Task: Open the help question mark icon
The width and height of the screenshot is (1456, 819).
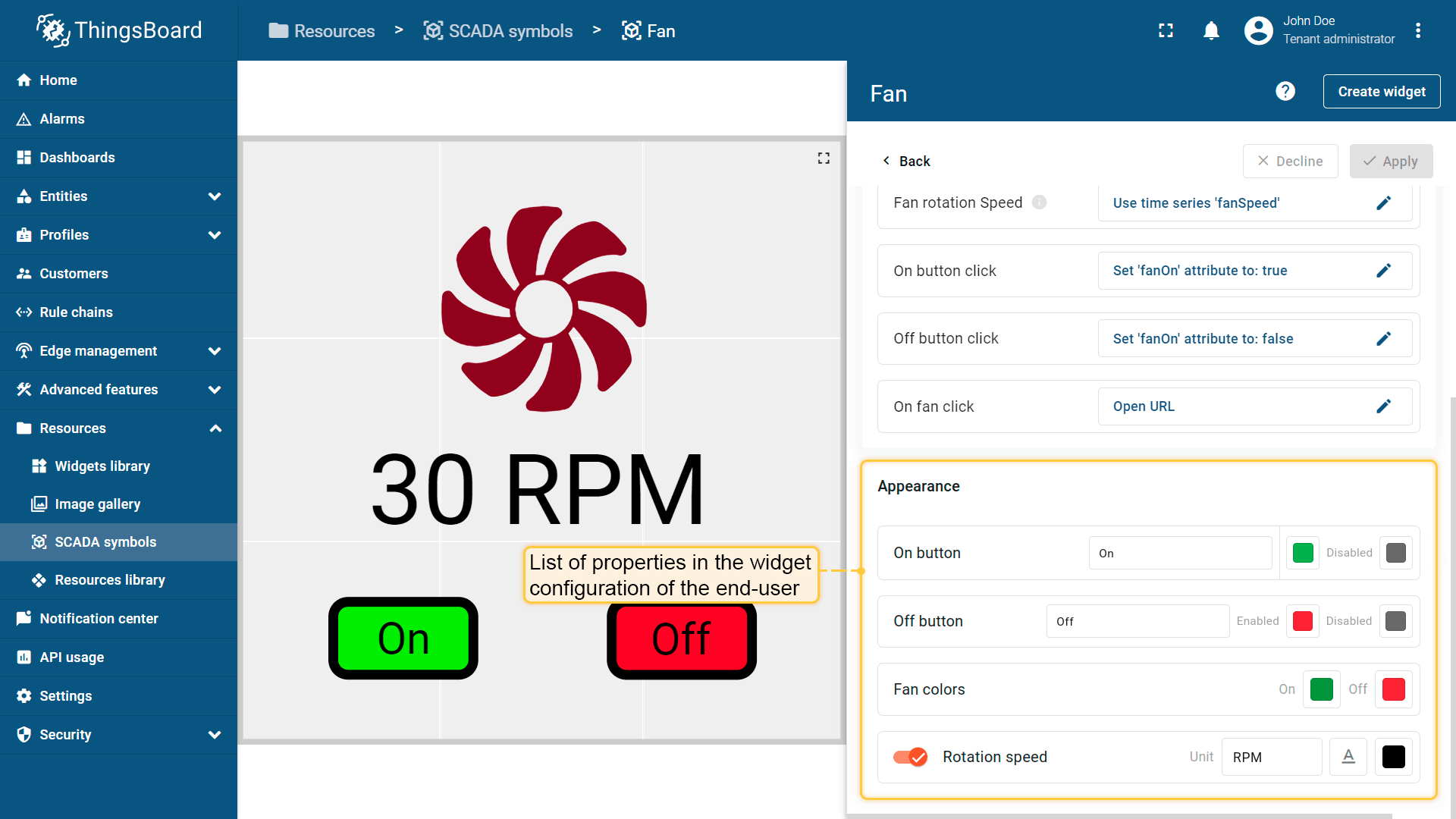Action: coord(1285,92)
